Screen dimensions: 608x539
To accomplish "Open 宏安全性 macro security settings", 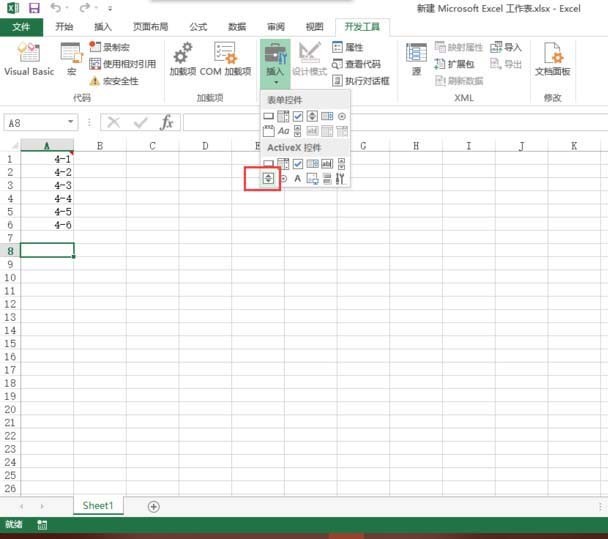I will click(x=114, y=81).
